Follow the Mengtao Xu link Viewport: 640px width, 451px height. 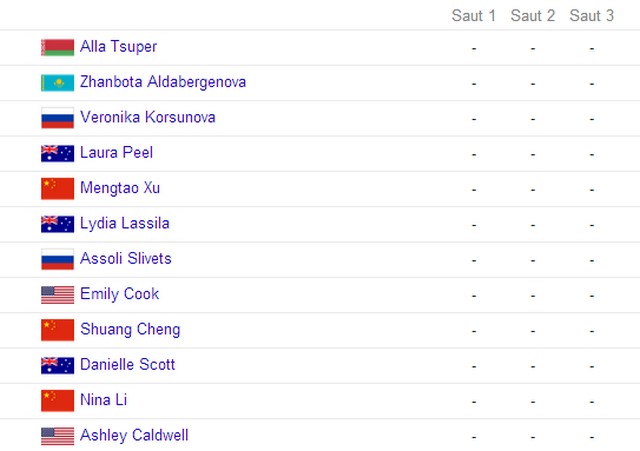(120, 188)
